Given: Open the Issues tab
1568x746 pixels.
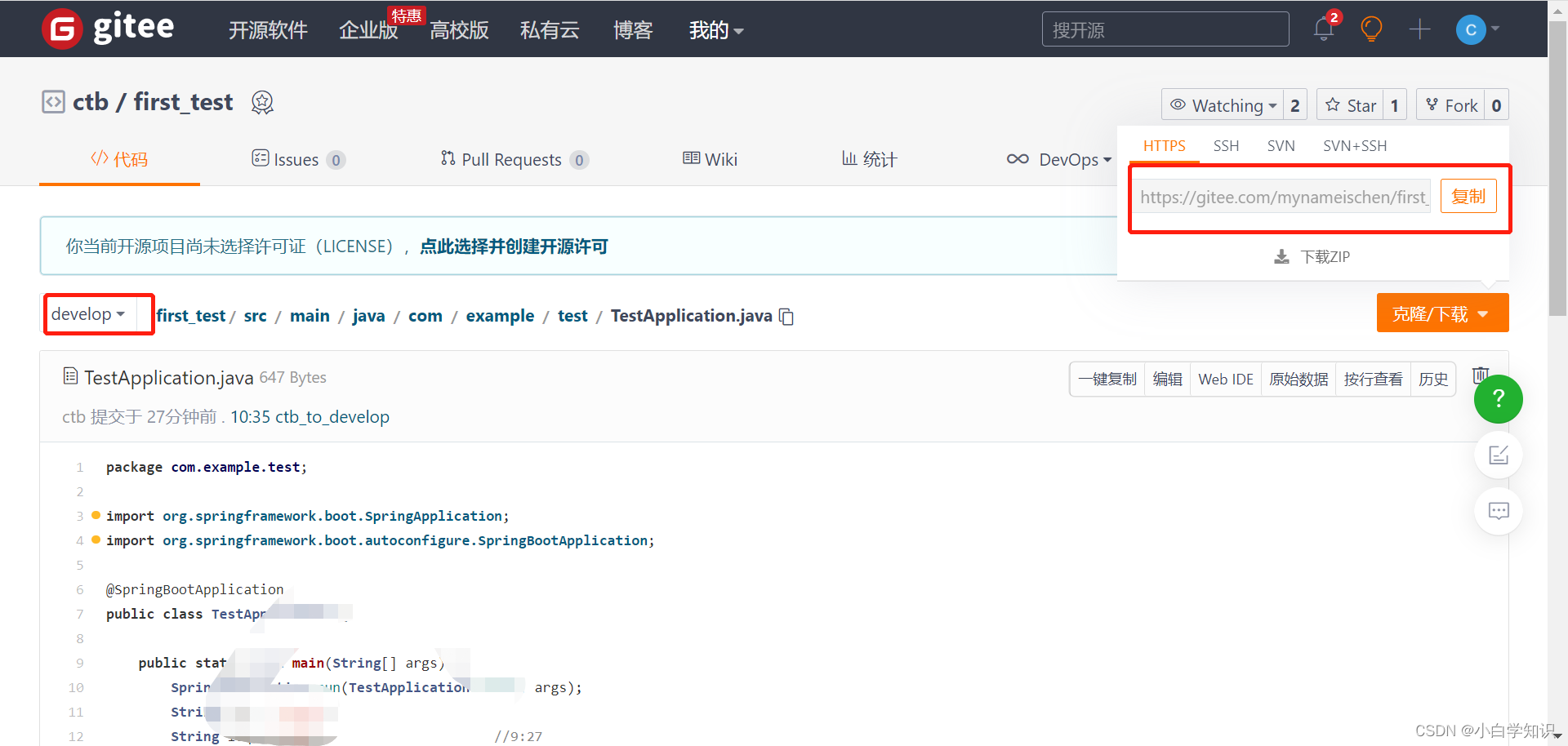Looking at the screenshot, I should pyautogui.click(x=298, y=160).
